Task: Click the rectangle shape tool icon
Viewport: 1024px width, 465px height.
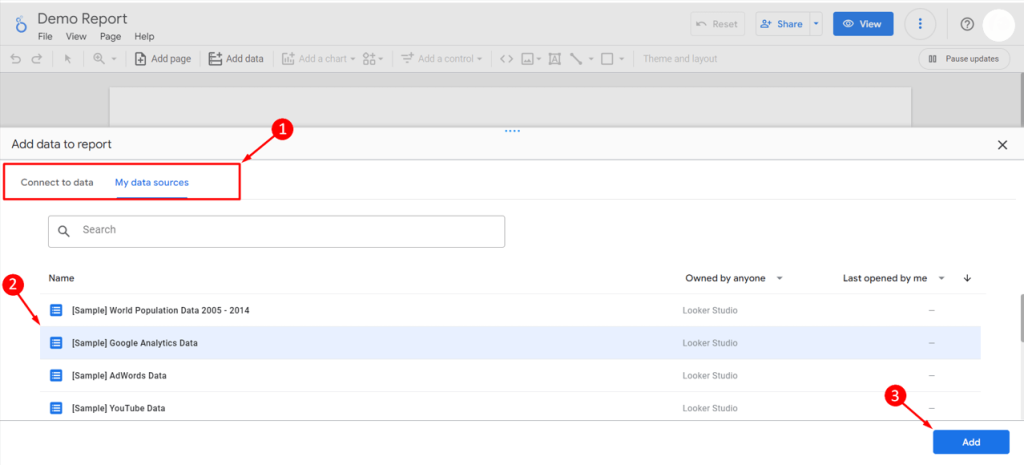Action: (x=607, y=59)
